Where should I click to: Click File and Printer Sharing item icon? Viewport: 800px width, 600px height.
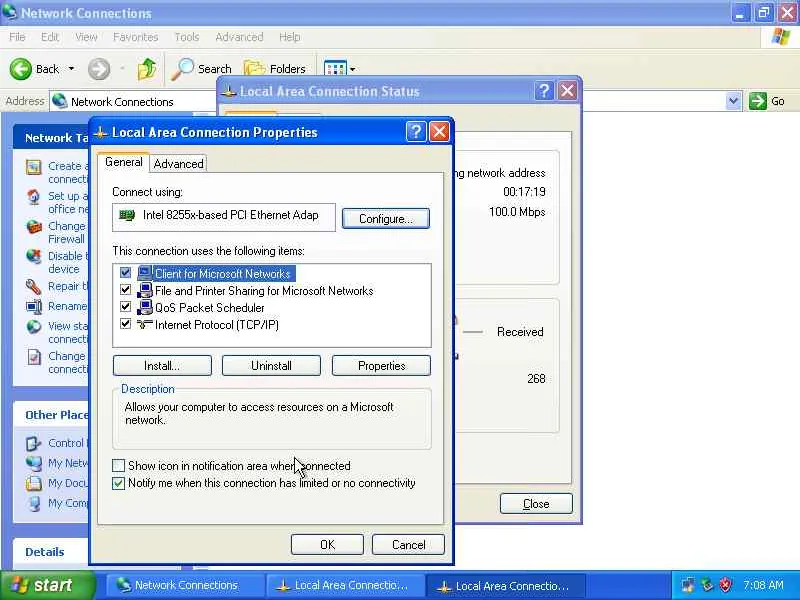pyautogui.click(x=145, y=290)
